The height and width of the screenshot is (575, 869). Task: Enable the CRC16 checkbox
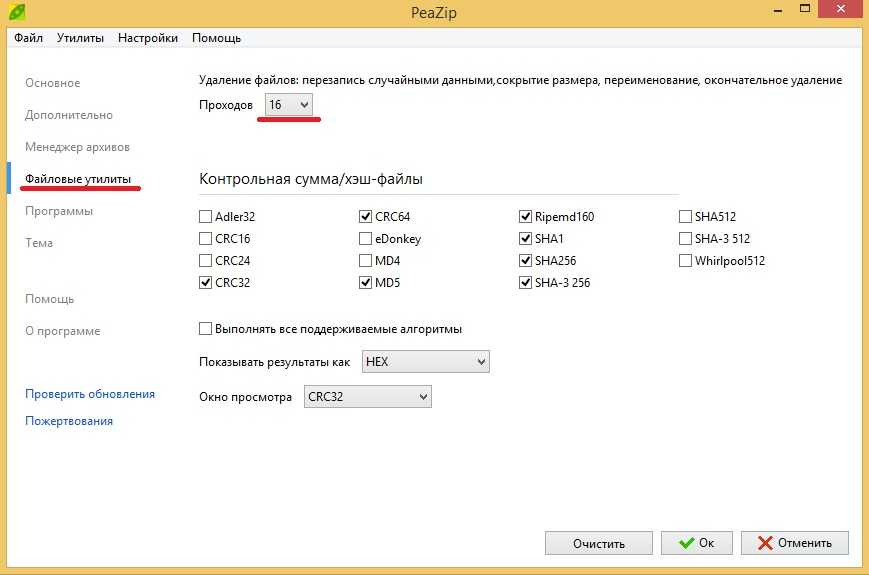tap(206, 239)
